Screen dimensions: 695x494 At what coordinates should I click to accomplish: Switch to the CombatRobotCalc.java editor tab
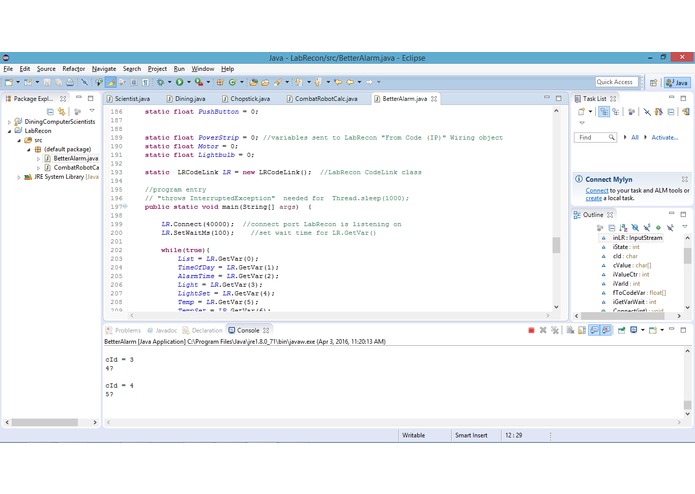(x=322, y=99)
